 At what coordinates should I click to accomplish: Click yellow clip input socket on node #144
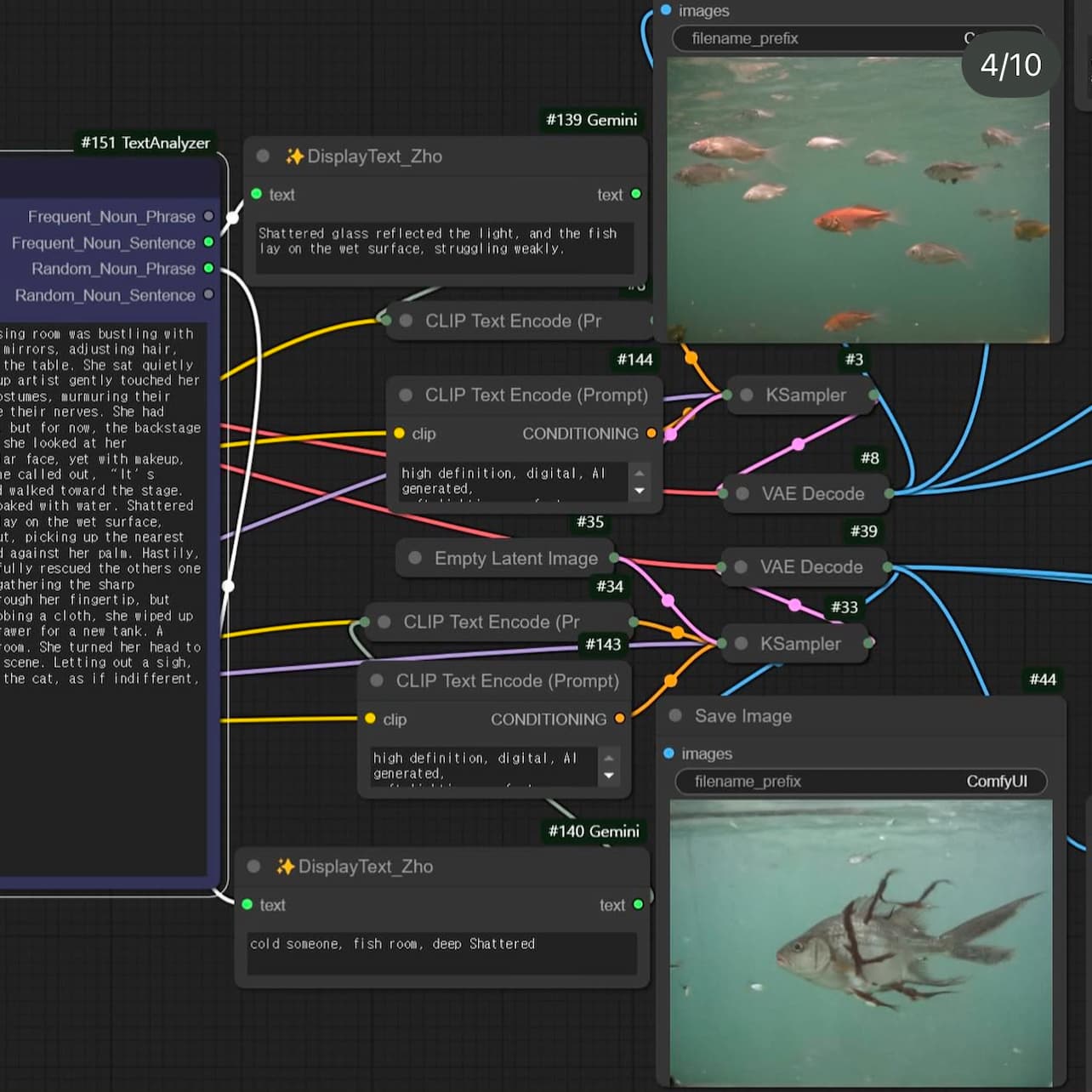[399, 434]
